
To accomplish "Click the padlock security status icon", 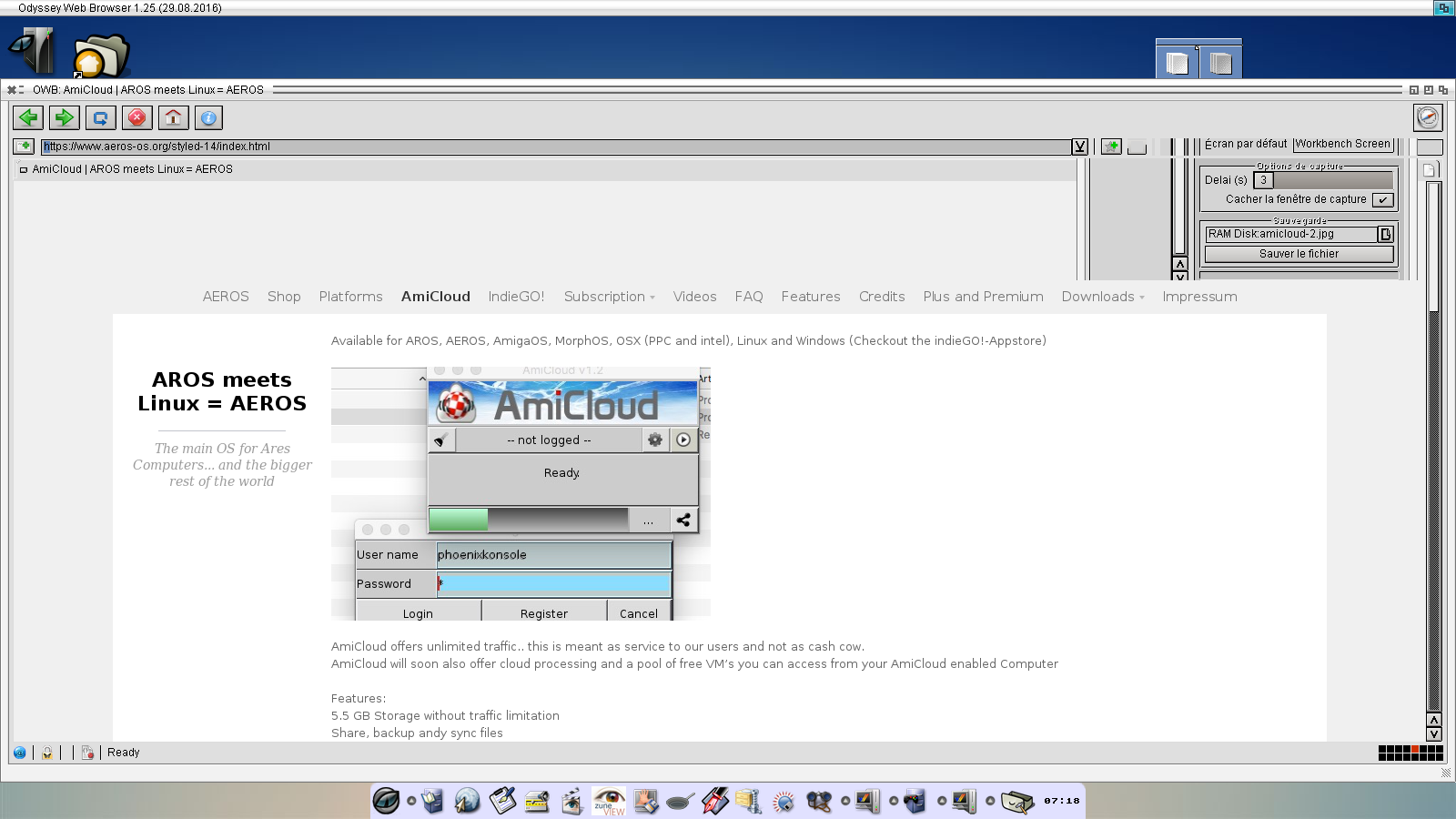I will tap(47, 753).
